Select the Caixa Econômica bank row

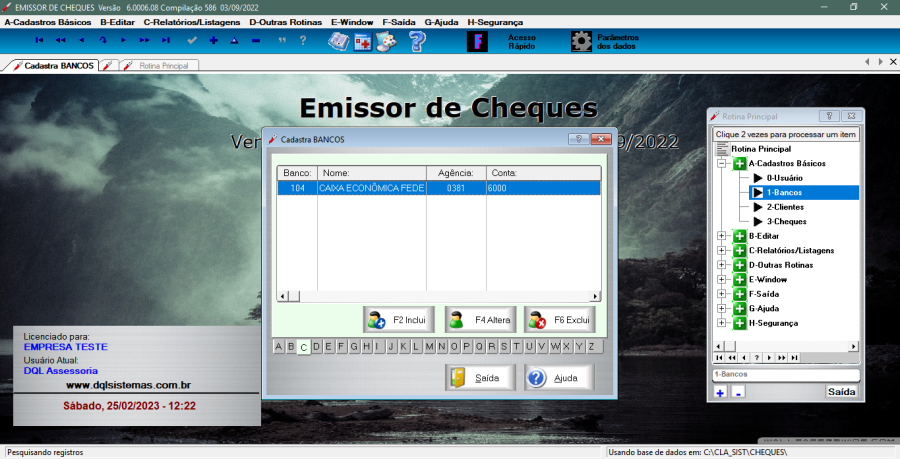438,187
